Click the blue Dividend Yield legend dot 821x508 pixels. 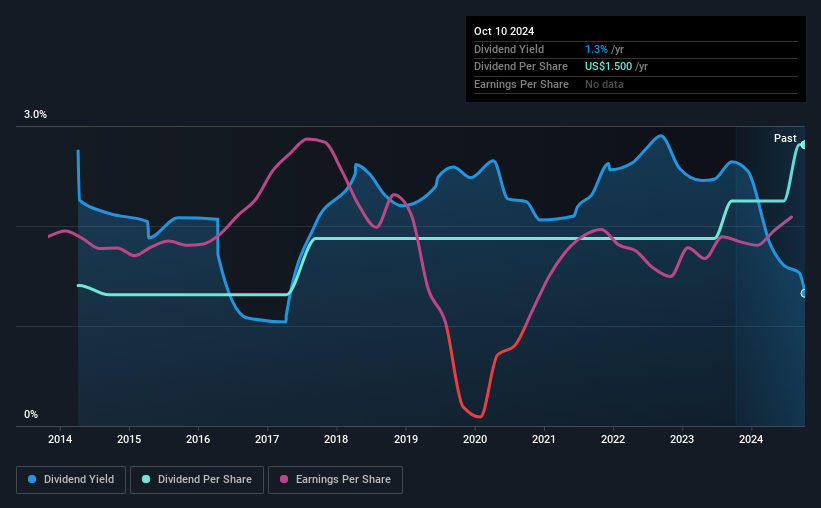tap(32, 479)
